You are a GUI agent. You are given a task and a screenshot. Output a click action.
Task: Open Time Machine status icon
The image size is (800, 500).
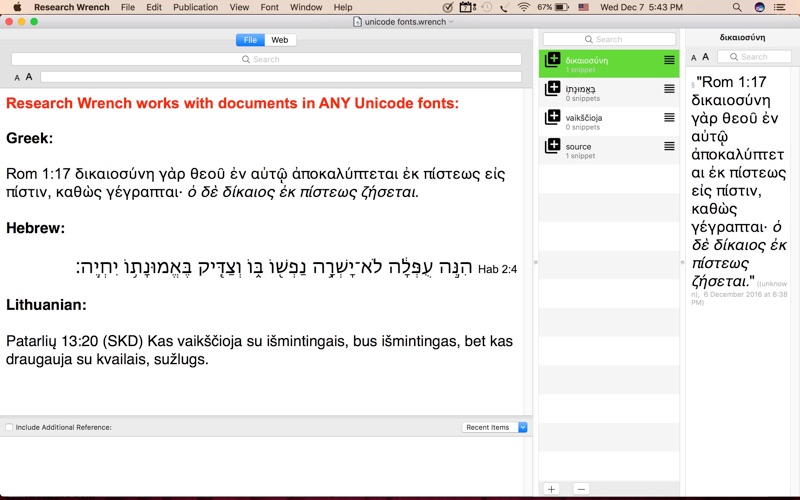(487, 7)
